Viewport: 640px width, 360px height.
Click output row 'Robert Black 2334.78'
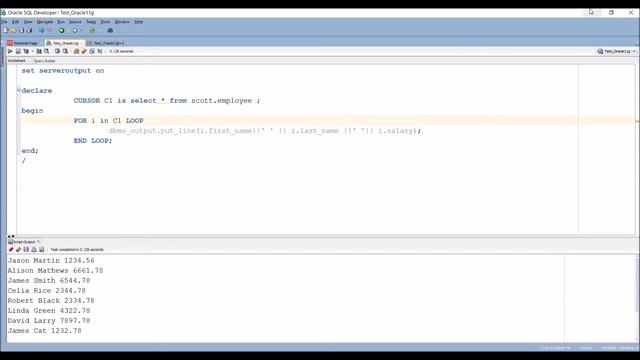(x=51, y=300)
